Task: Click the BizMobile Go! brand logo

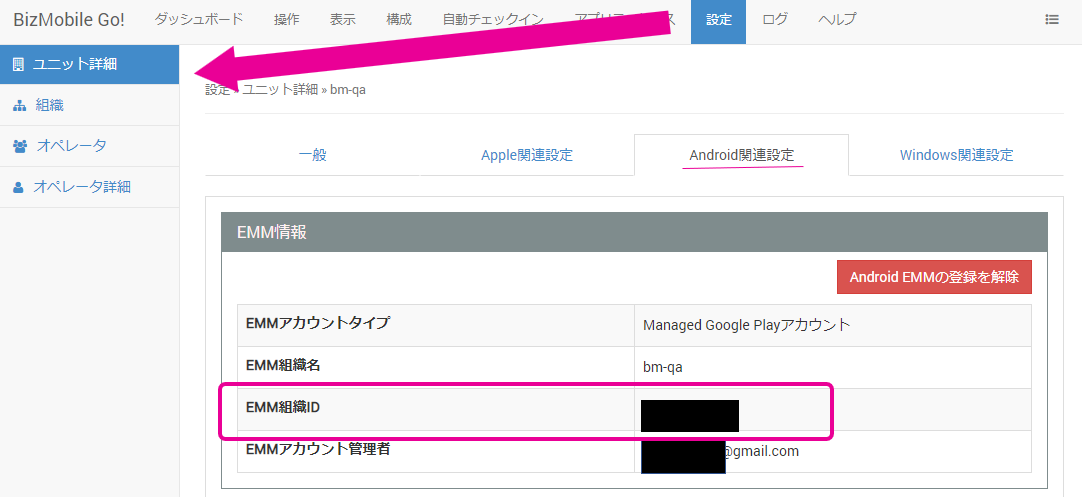Action: [x=68, y=19]
